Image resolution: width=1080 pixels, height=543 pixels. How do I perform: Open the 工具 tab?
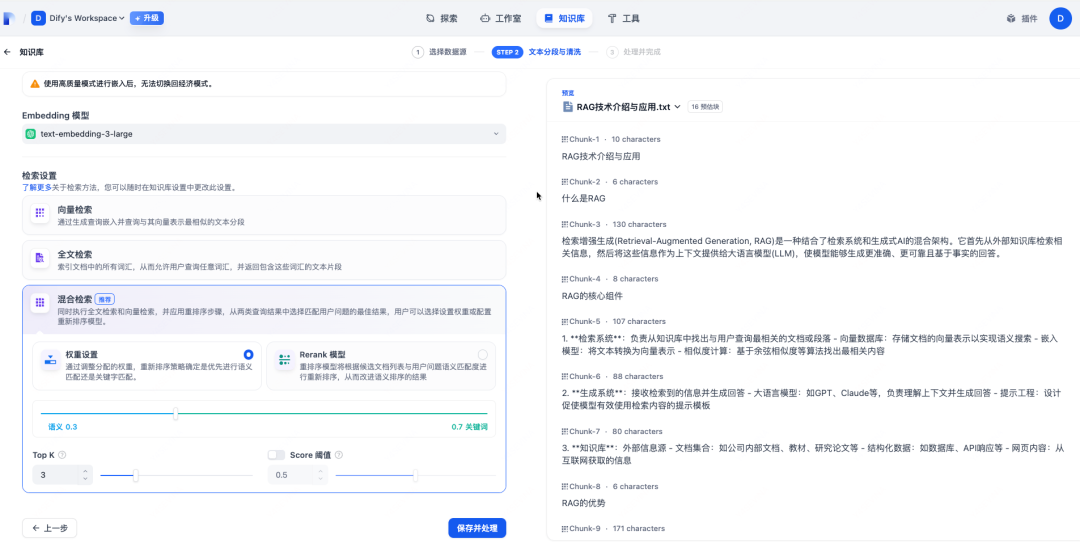(623, 19)
